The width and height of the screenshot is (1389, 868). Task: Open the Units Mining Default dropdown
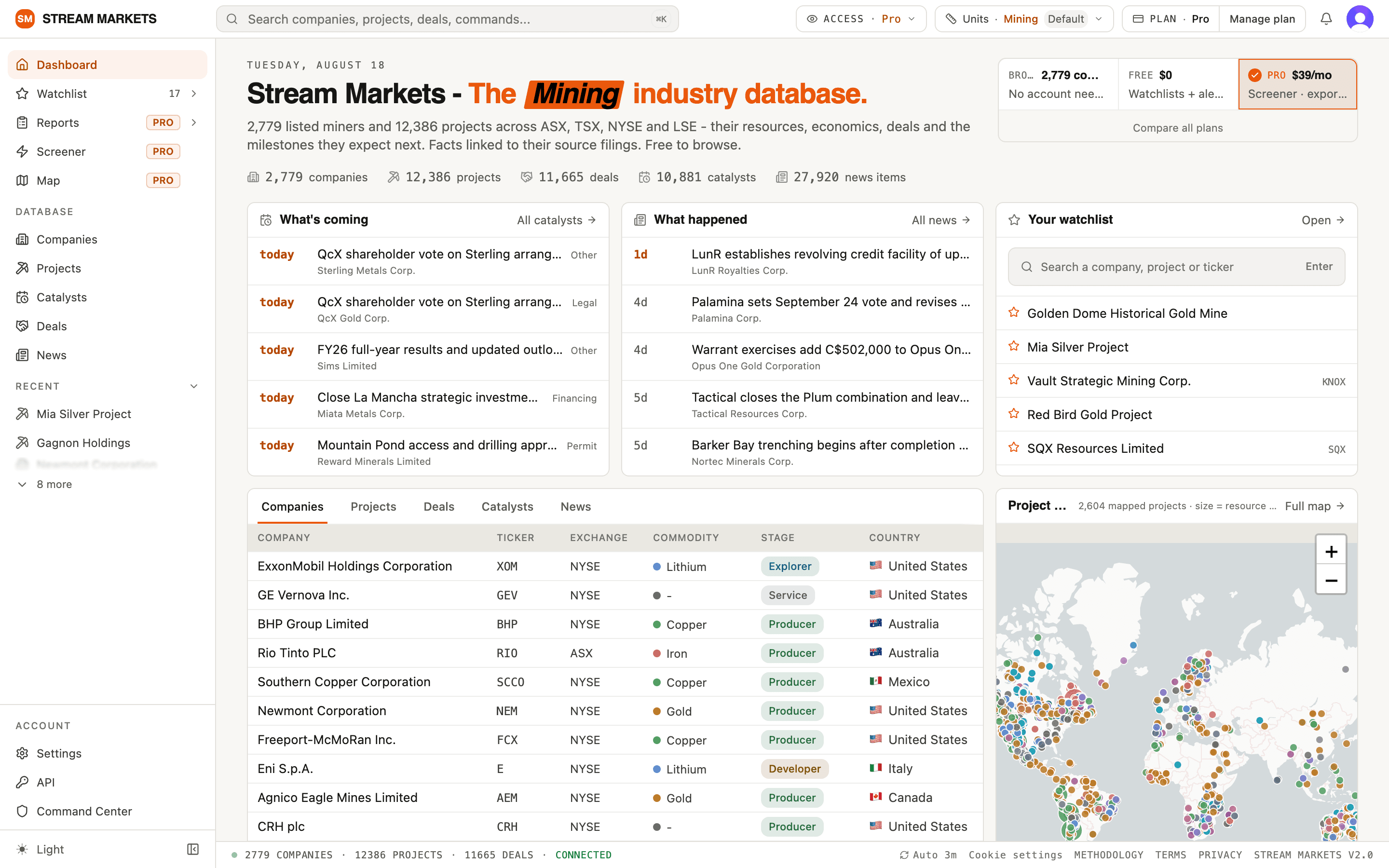click(1023, 19)
